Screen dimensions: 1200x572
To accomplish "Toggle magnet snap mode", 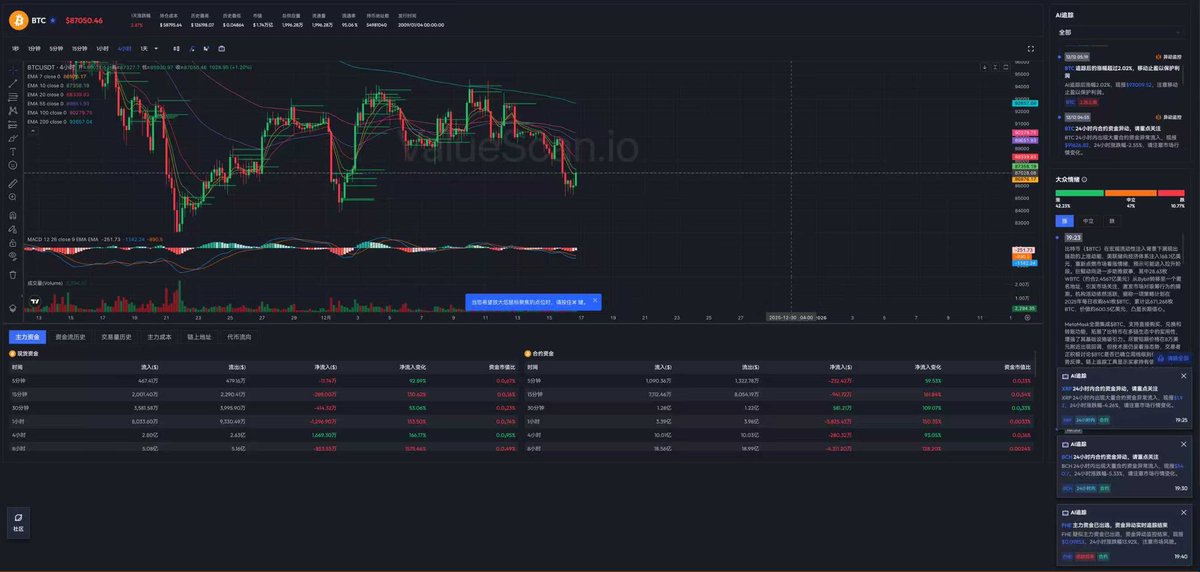I will pos(13,215).
